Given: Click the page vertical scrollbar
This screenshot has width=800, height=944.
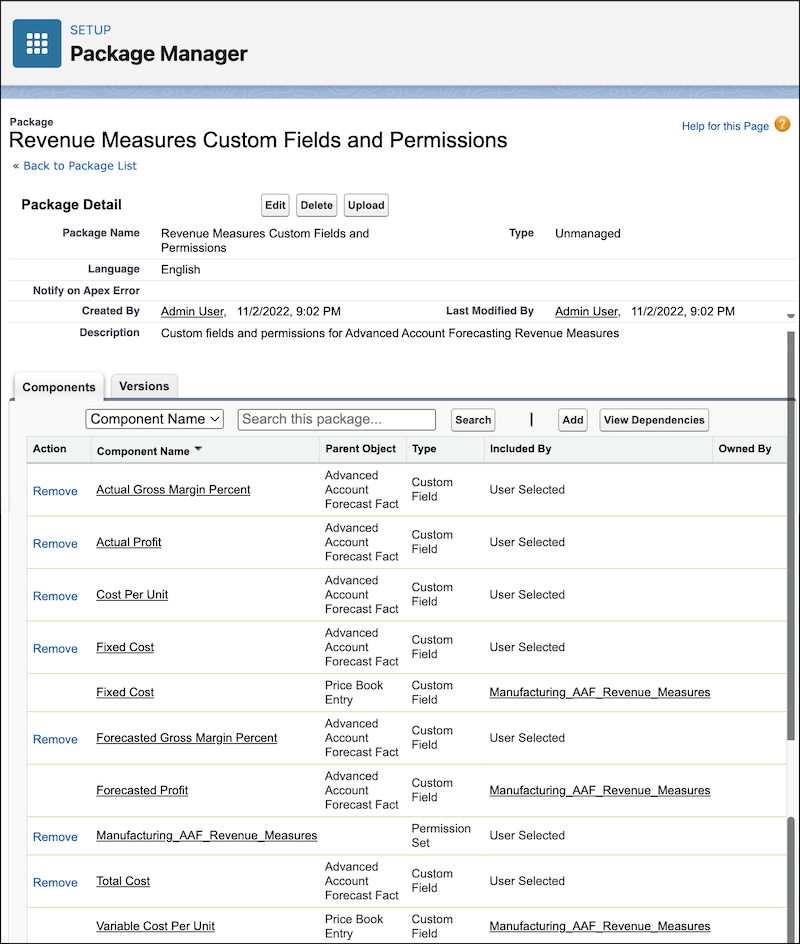Looking at the screenshot, I should (x=791, y=536).
